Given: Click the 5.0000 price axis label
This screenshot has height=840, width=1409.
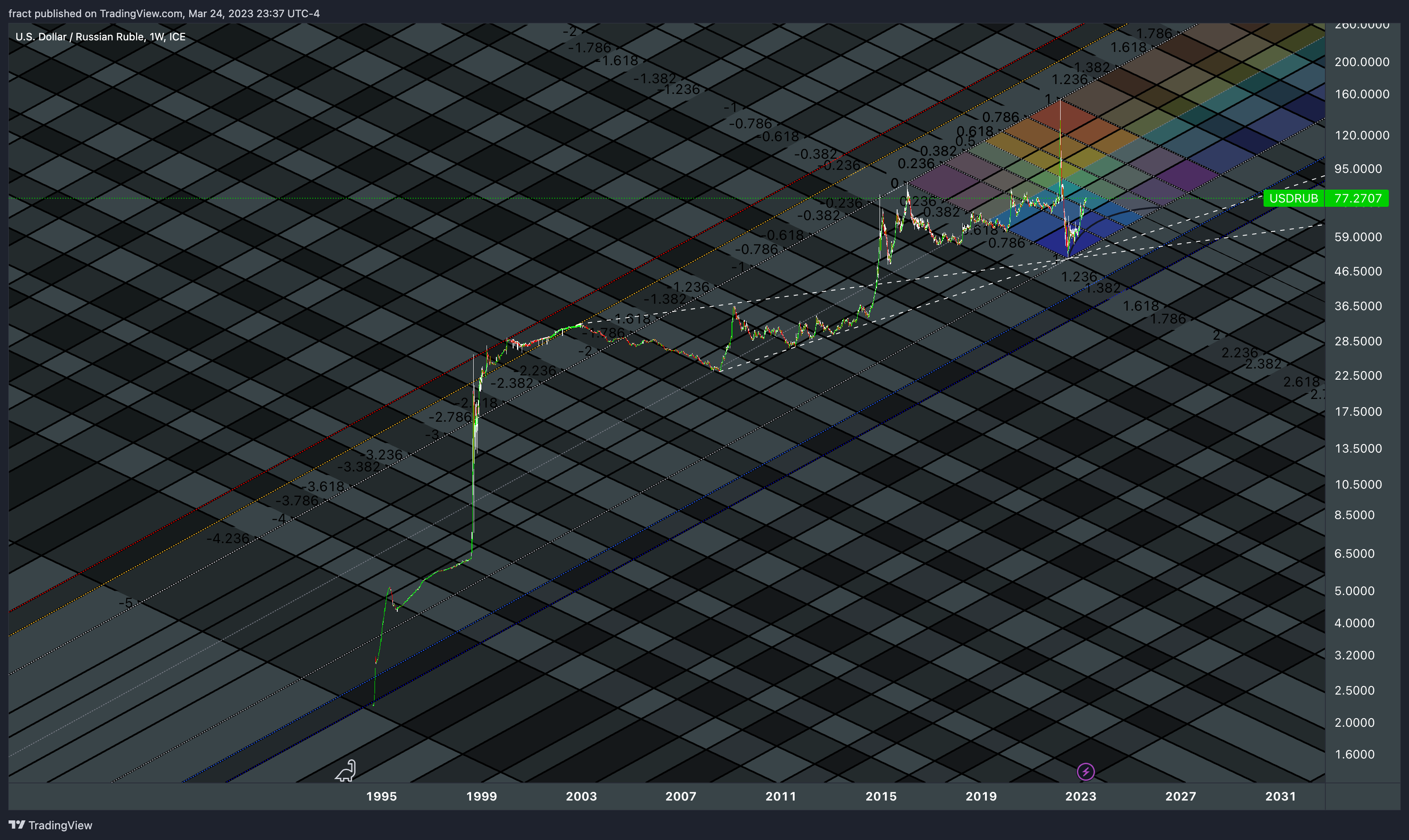Looking at the screenshot, I should tap(1355, 591).
